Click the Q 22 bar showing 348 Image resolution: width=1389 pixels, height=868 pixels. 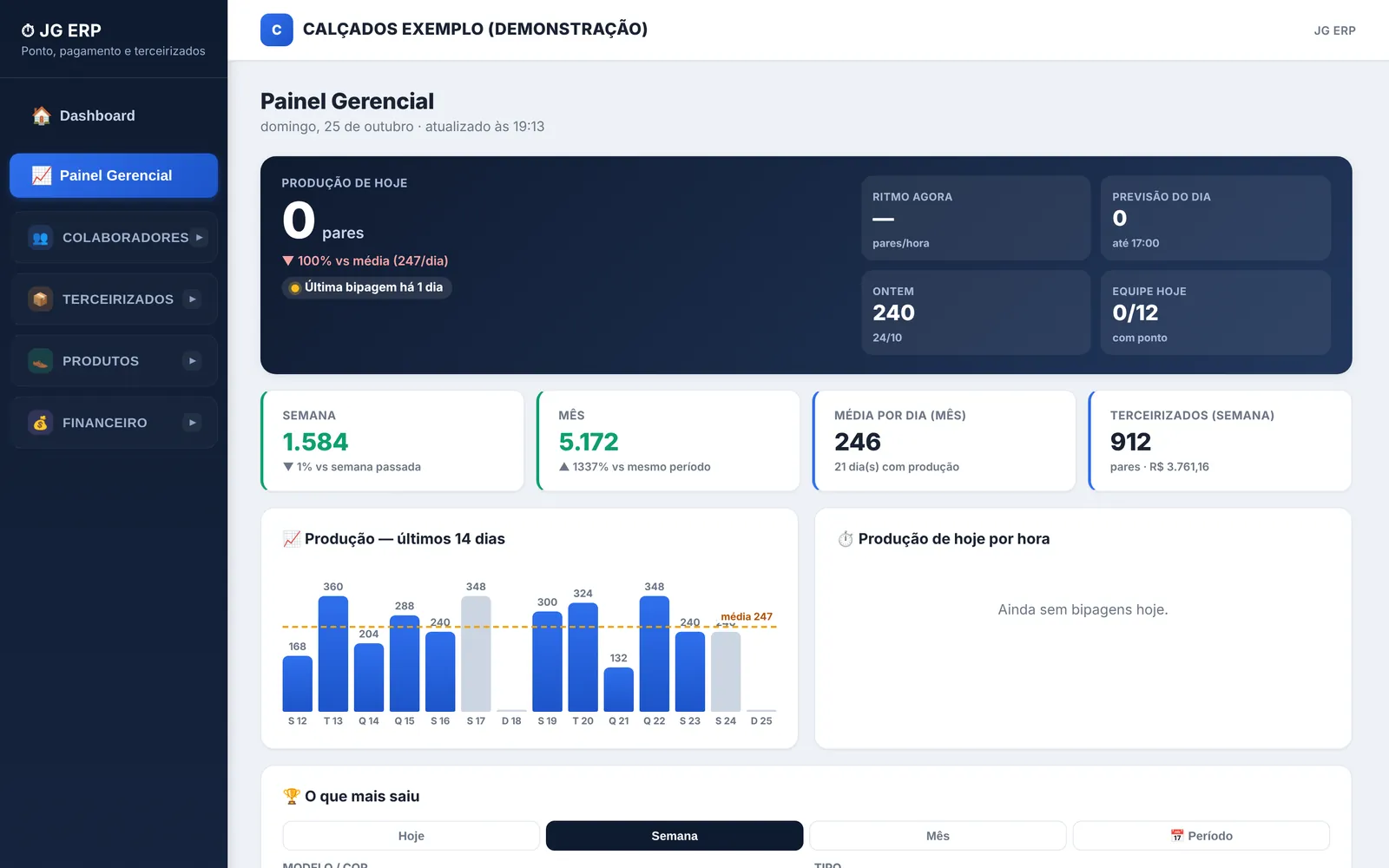(655, 654)
